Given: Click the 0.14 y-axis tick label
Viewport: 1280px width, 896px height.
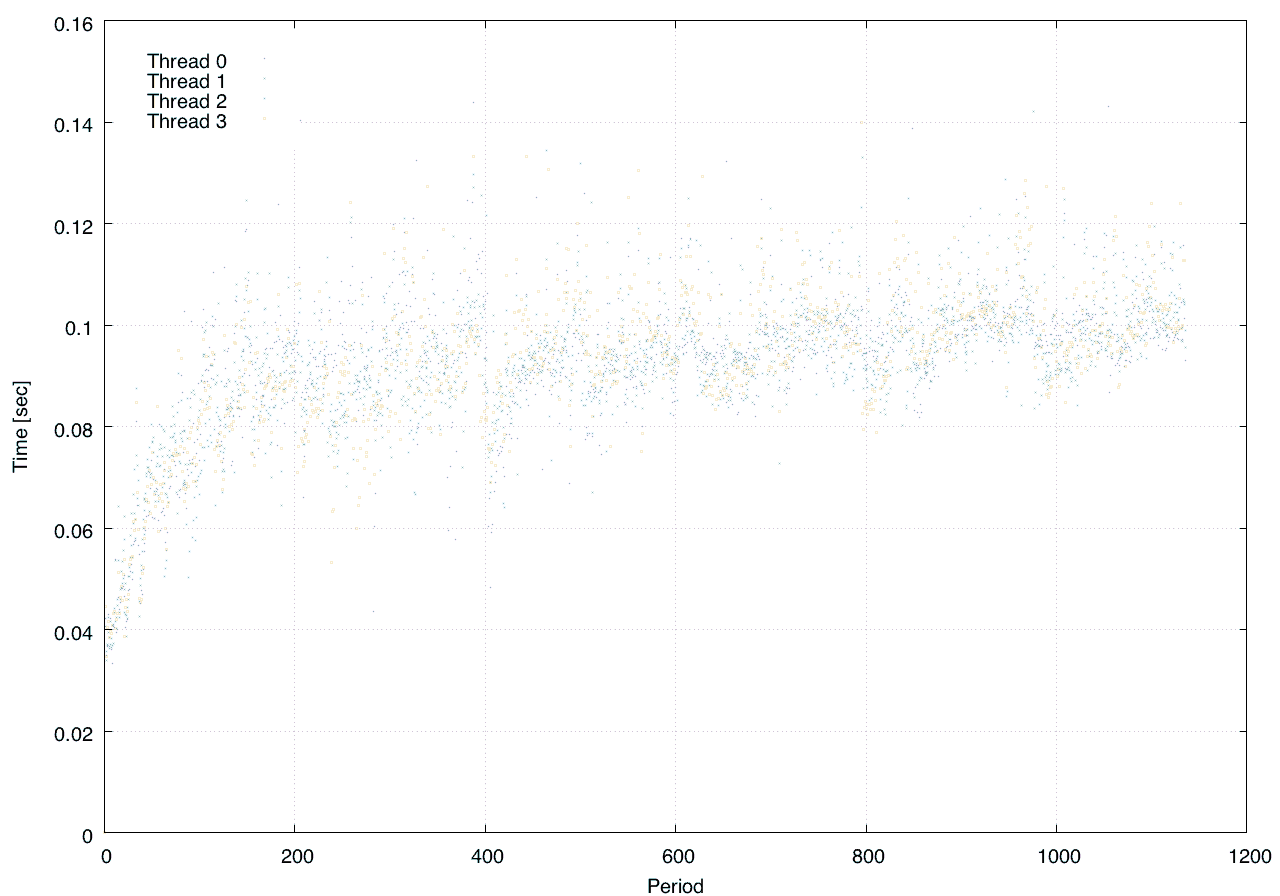Looking at the screenshot, I should [x=72, y=123].
